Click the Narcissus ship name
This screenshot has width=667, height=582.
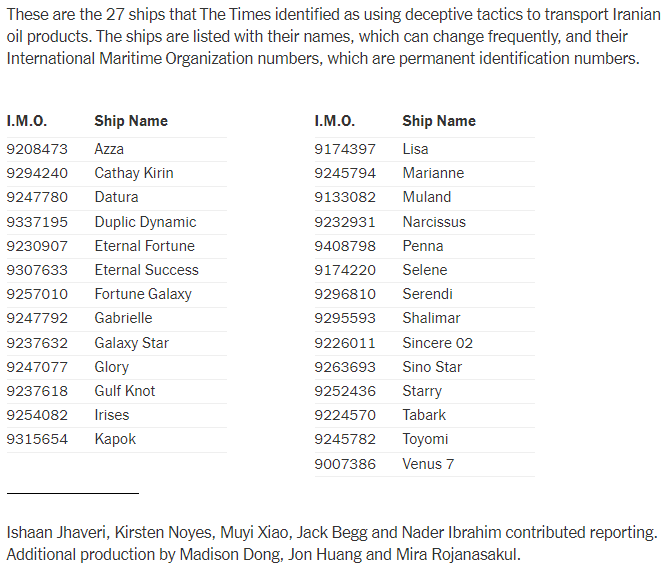coord(434,222)
